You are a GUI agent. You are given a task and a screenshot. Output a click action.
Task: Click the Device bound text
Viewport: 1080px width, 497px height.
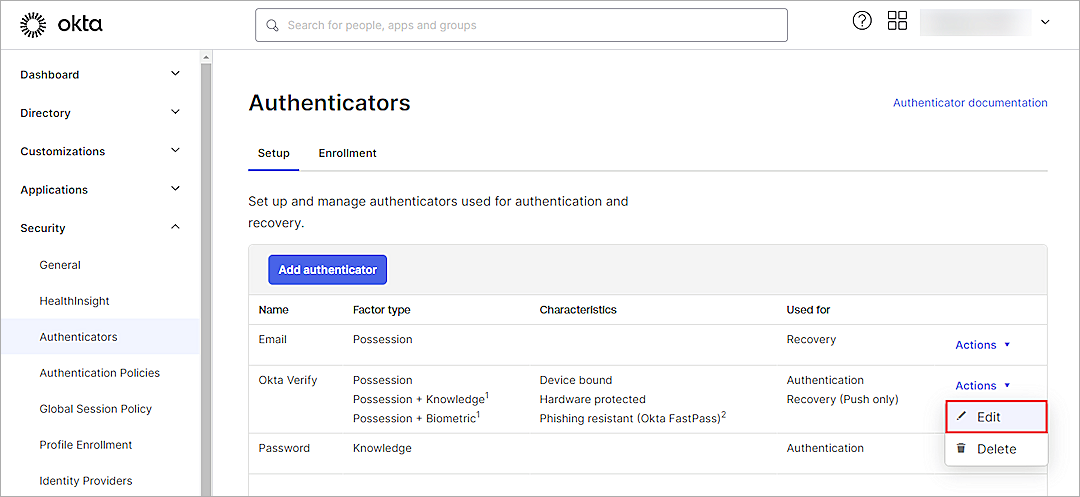(x=576, y=380)
